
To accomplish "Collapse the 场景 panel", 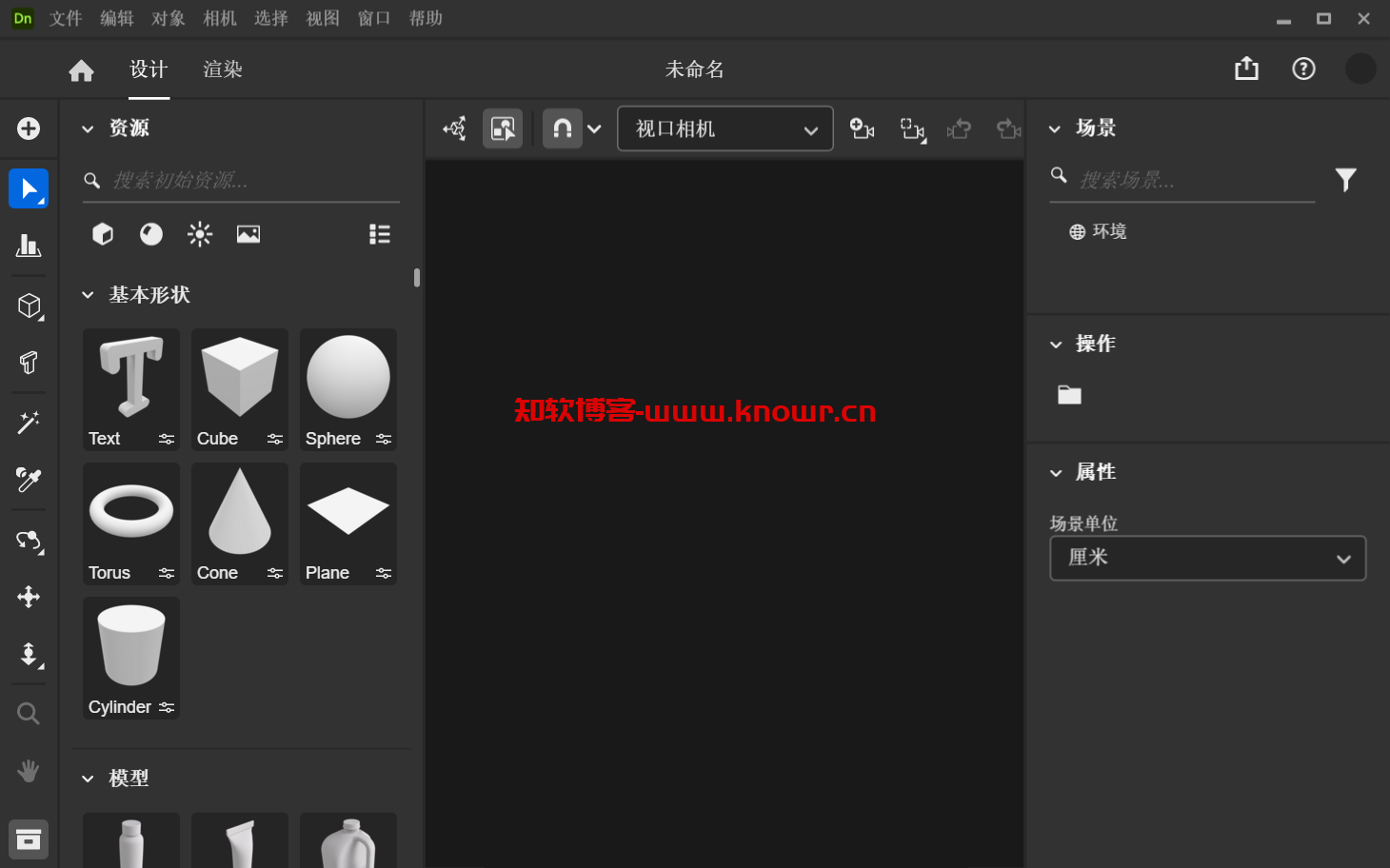I will click(x=1055, y=129).
